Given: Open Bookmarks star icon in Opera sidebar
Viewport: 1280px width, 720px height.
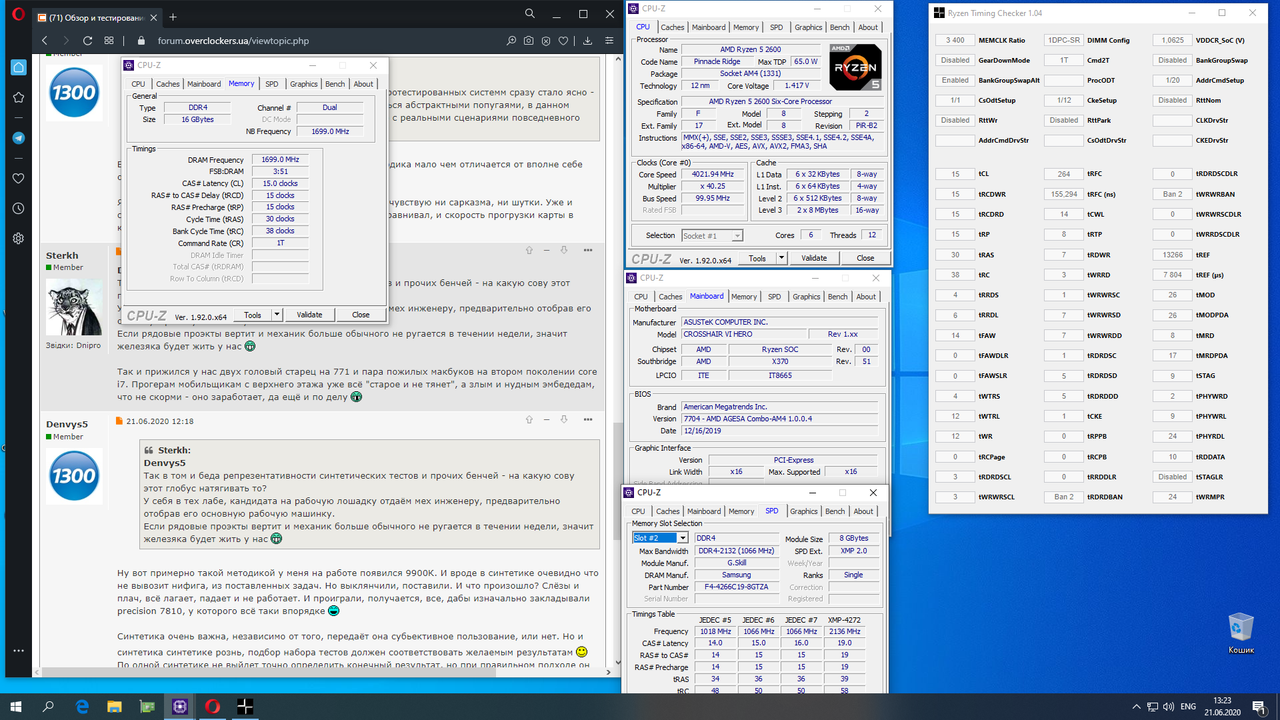Looking at the screenshot, I should click(x=18, y=98).
